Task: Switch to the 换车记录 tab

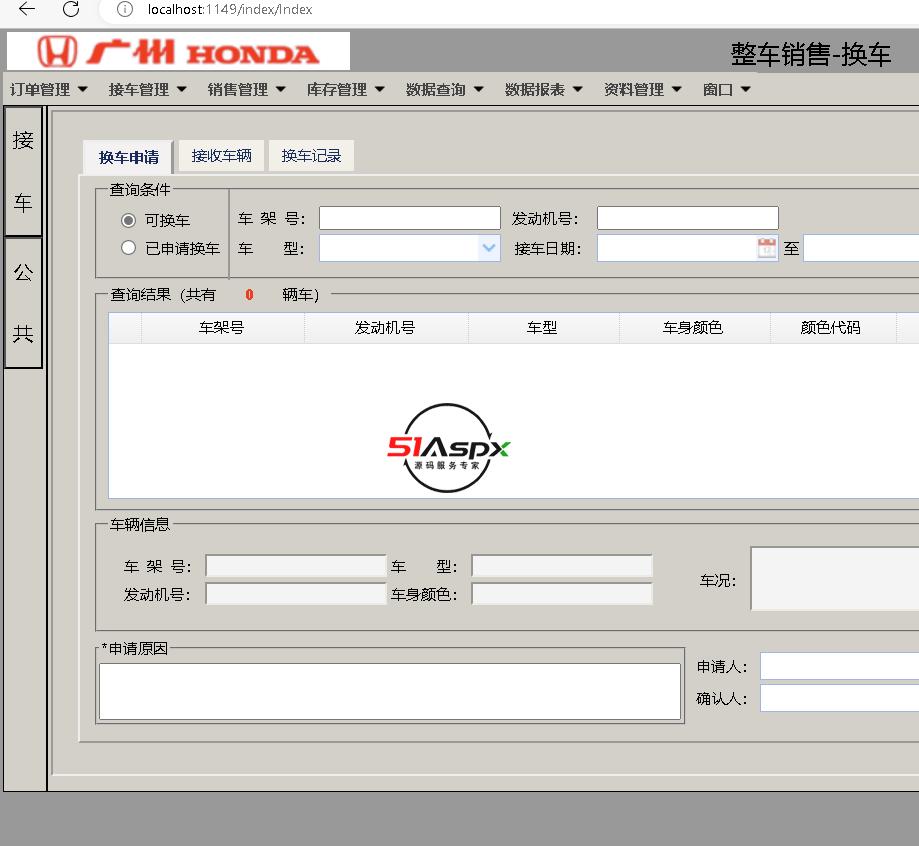Action: coord(311,156)
